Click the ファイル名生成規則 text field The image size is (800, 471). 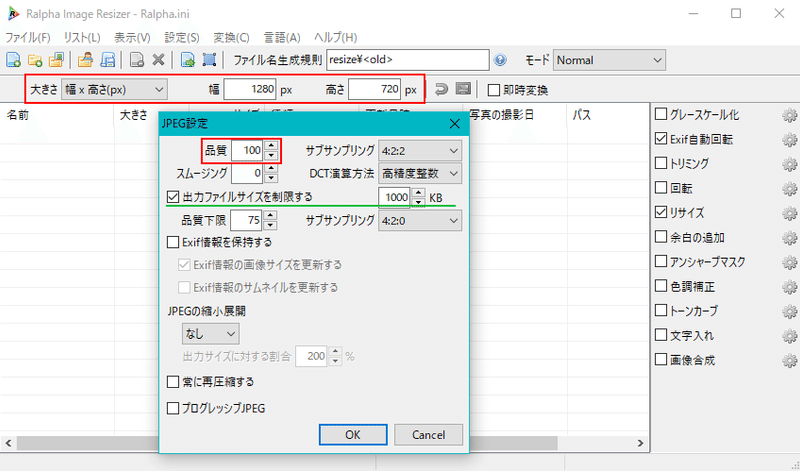pos(408,60)
